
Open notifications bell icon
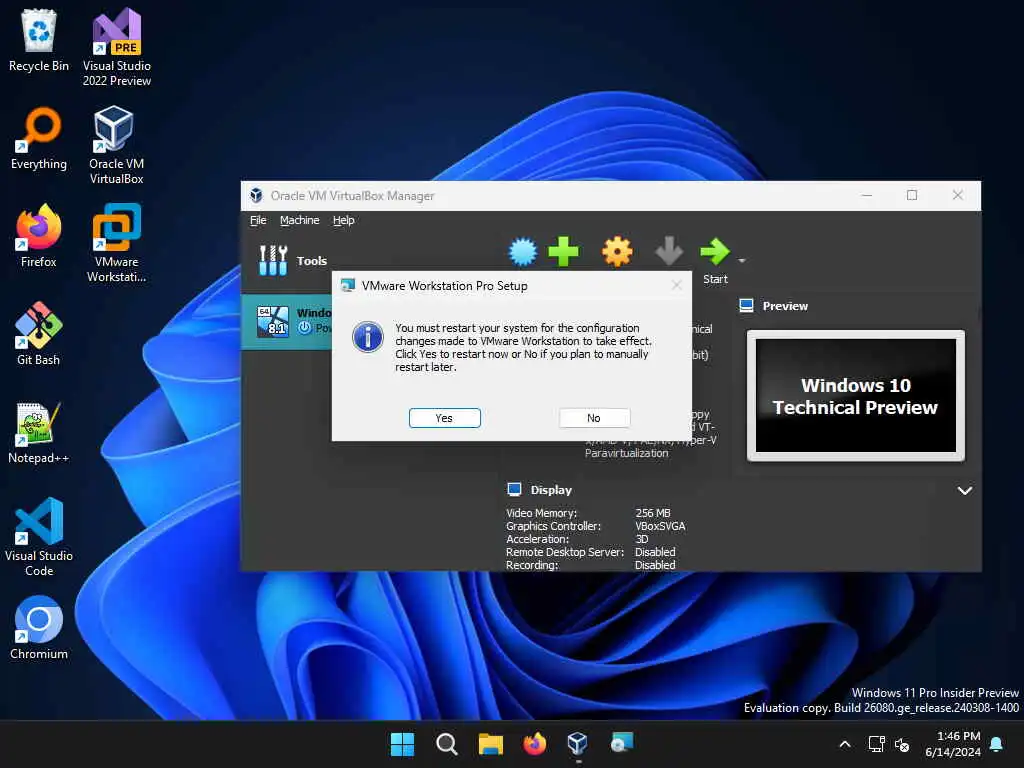click(x=997, y=744)
